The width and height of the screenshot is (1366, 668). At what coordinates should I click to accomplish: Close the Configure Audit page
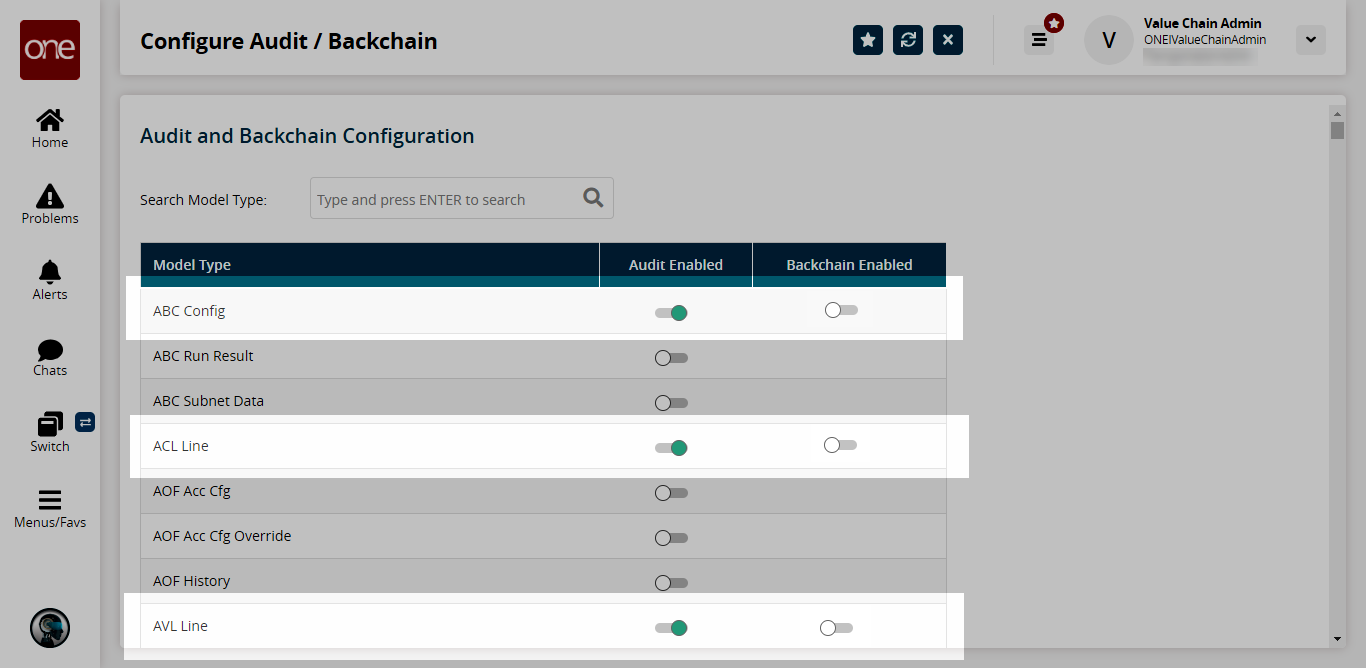[x=948, y=40]
